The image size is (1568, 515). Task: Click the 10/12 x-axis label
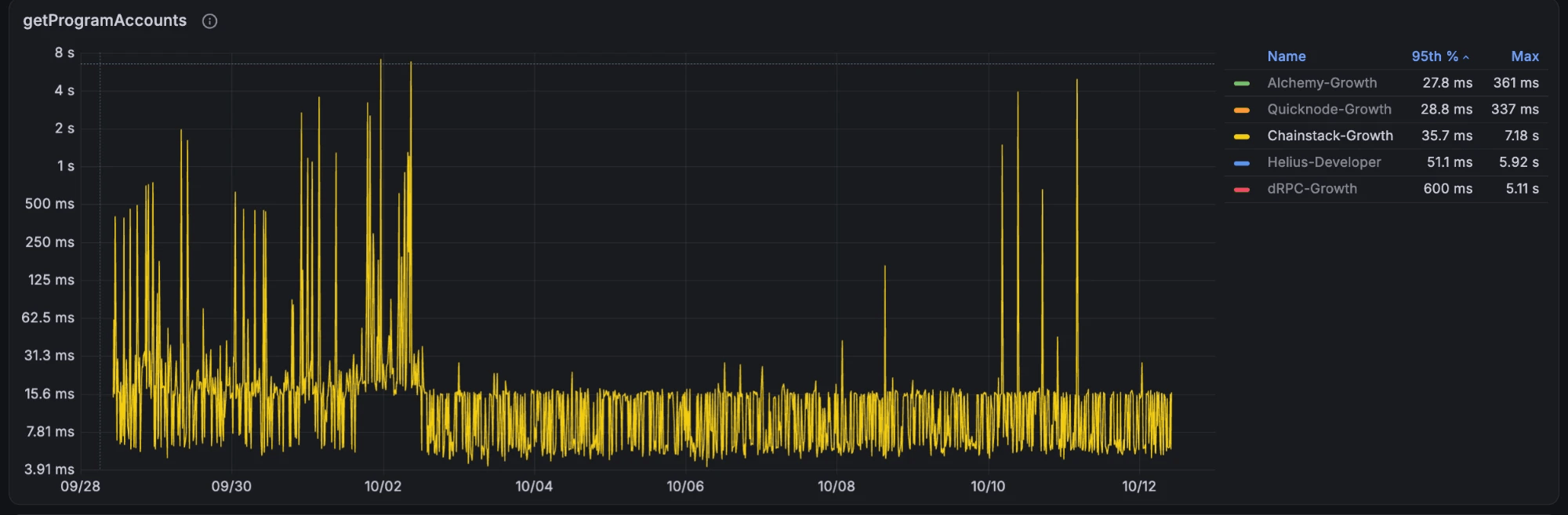[1139, 486]
